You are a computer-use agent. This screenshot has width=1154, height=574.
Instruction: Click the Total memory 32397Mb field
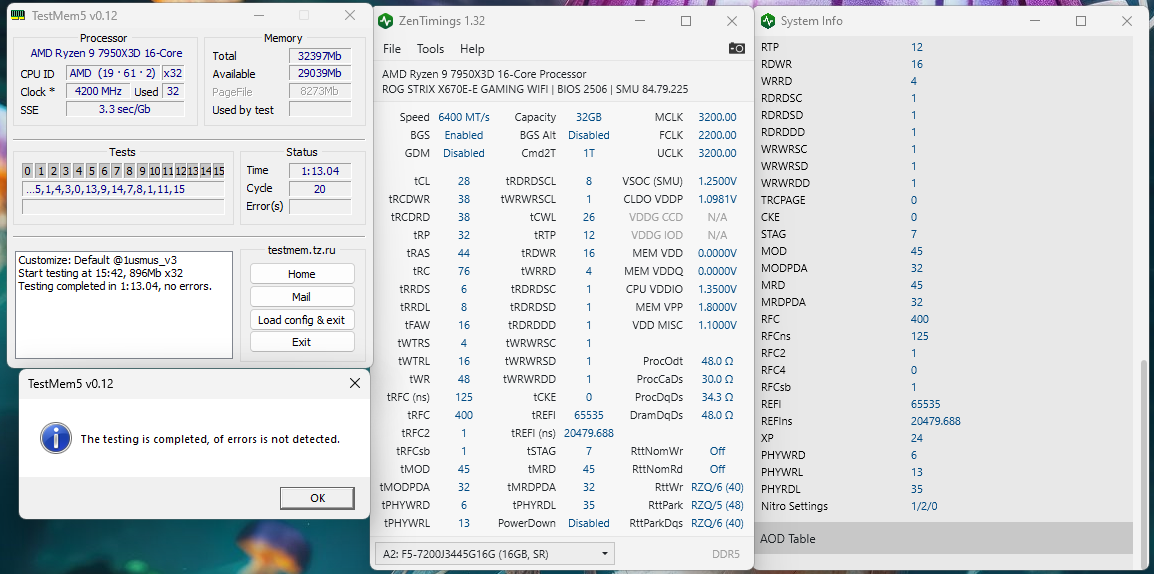pyautogui.click(x=319, y=56)
